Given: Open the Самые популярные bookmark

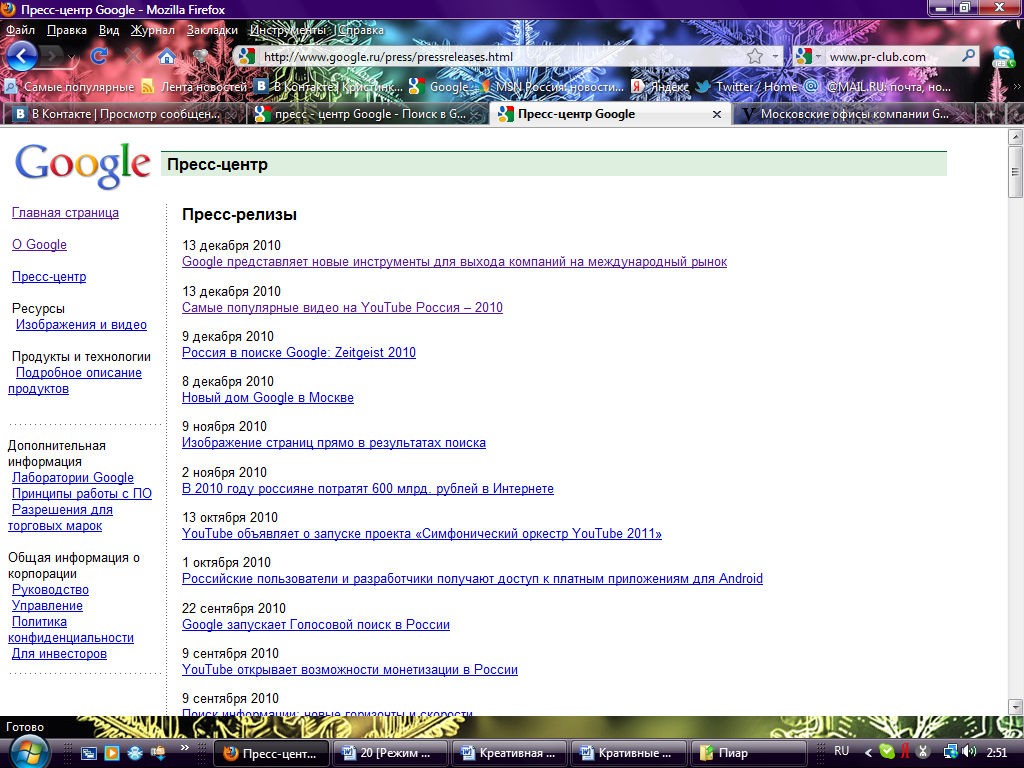Looking at the screenshot, I should tap(69, 86).
